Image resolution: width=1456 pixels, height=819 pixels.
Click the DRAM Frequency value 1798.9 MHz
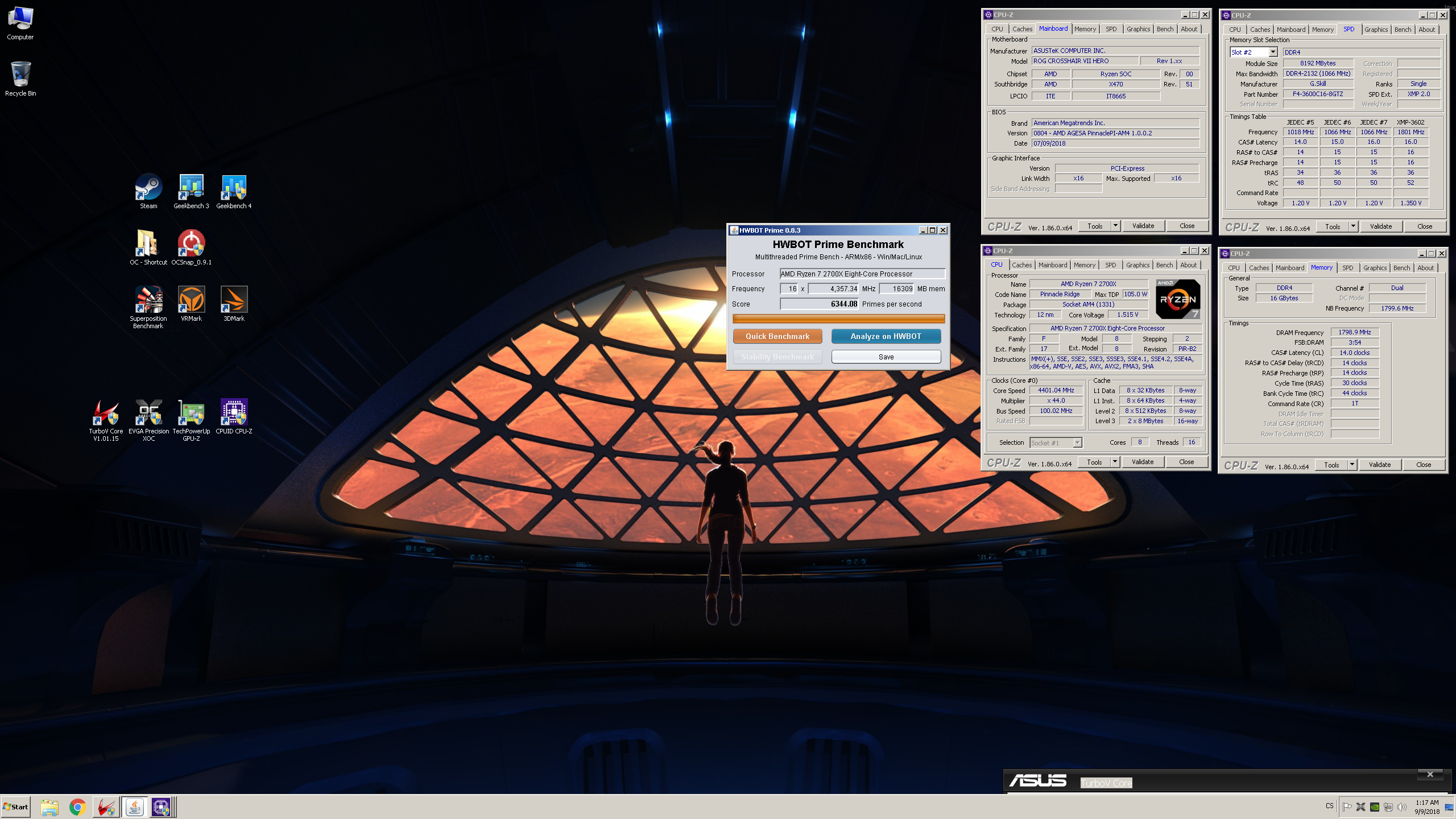(x=1354, y=332)
